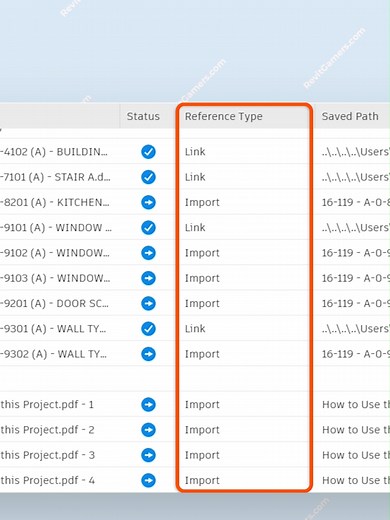Image resolution: width=390 pixels, height=520 pixels.
Task: Click the Link reference type for 9301 row
Action: pyautogui.click(x=195, y=329)
